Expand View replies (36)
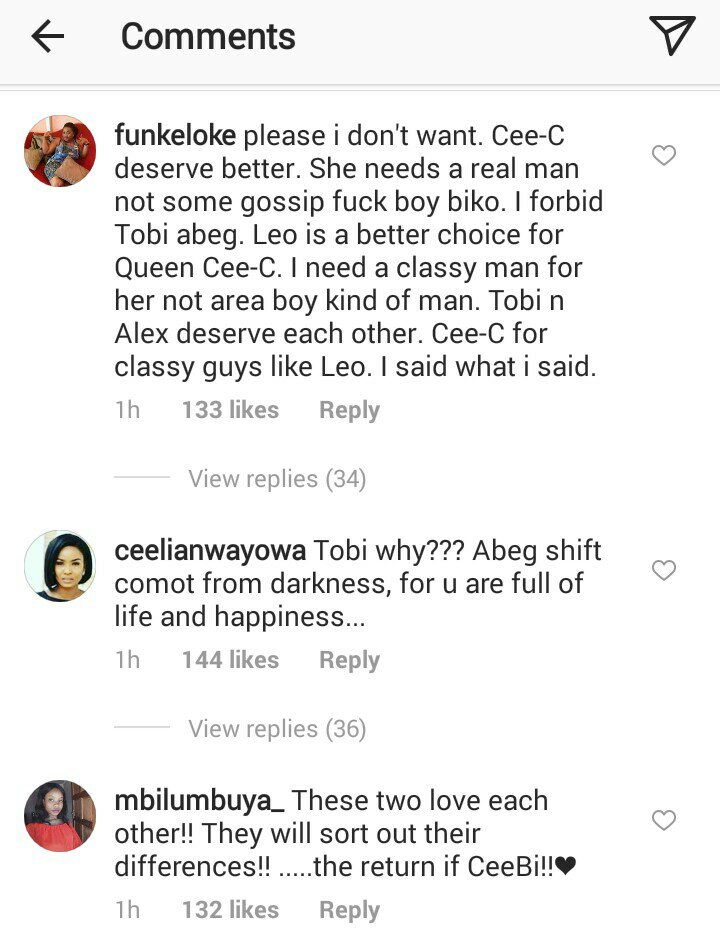The image size is (720, 944). pos(277,729)
